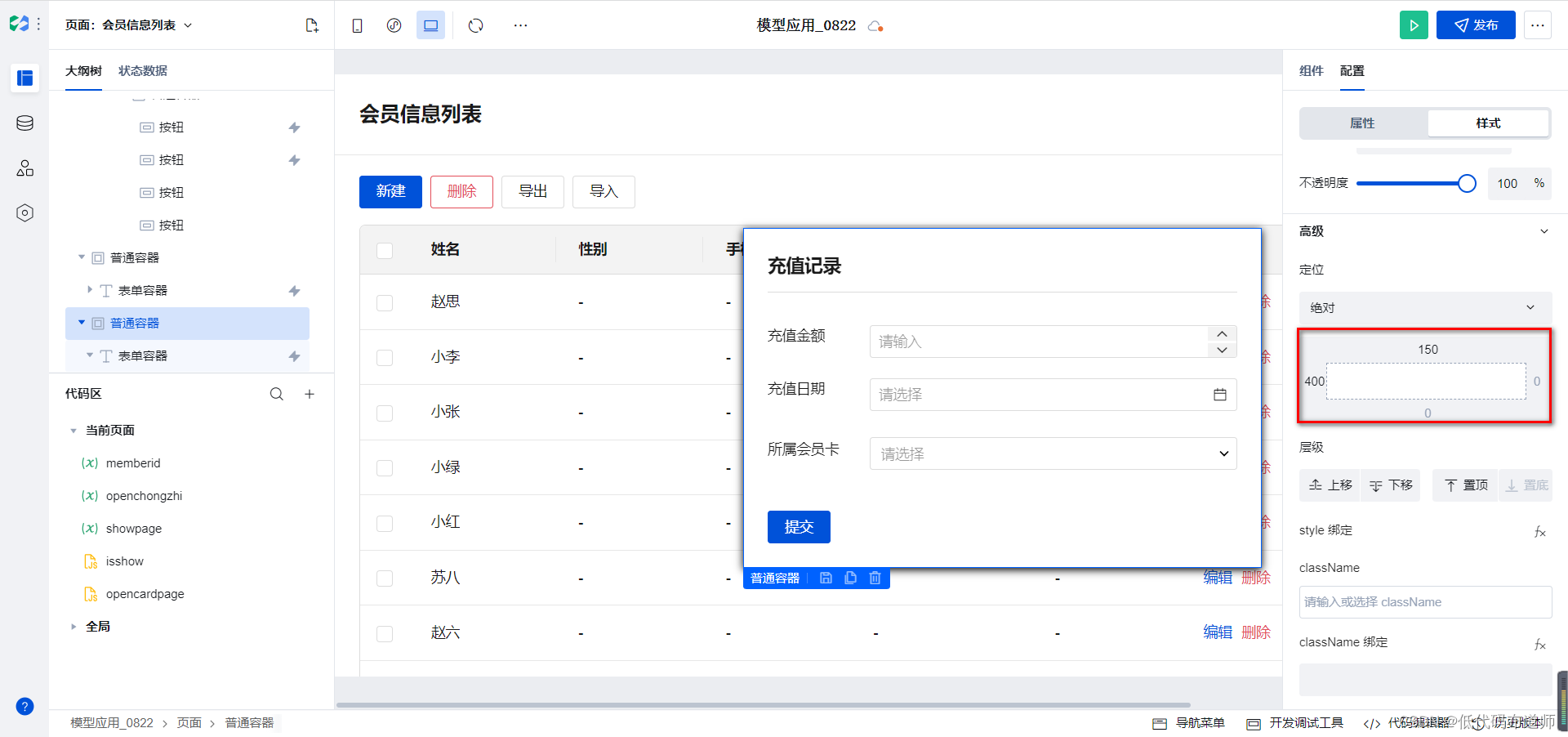Click the 发布 publish button

click(x=1476, y=25)
